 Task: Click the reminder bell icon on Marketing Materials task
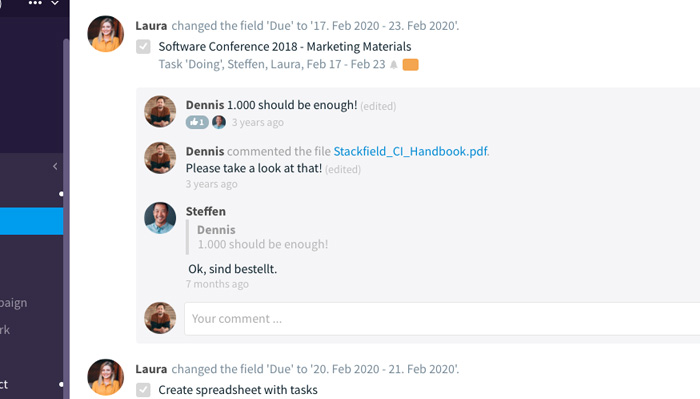[394, 65]
